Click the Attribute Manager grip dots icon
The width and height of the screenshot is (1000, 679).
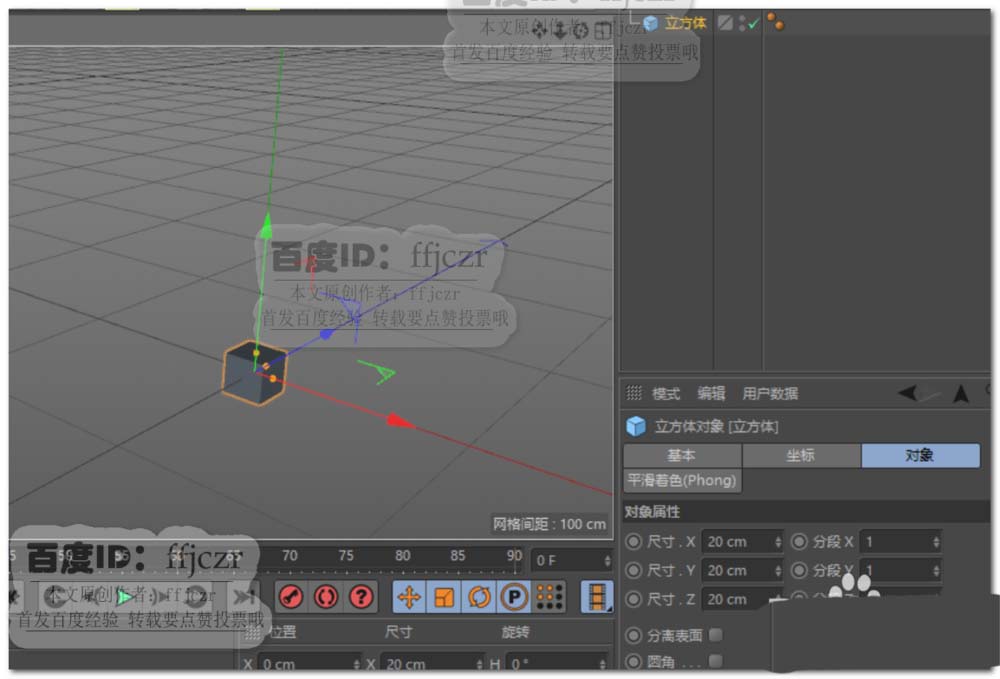(633, 393)
